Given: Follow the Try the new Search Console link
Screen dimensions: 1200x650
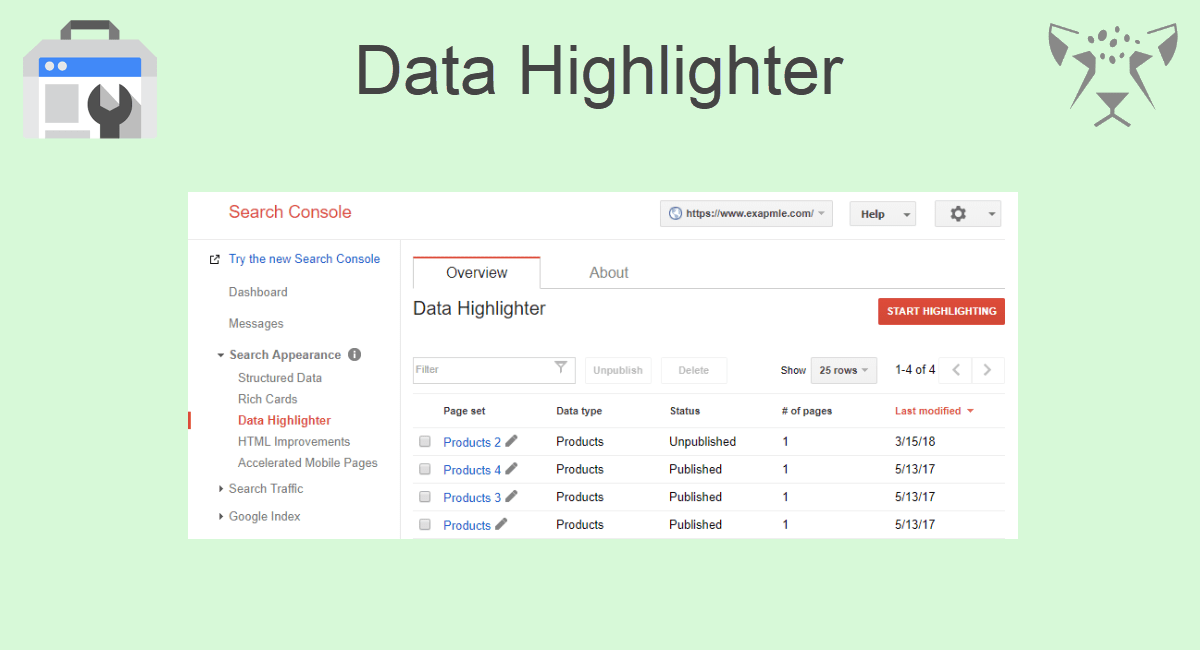Looking at the screenshot, I should [x=304, y=259].
